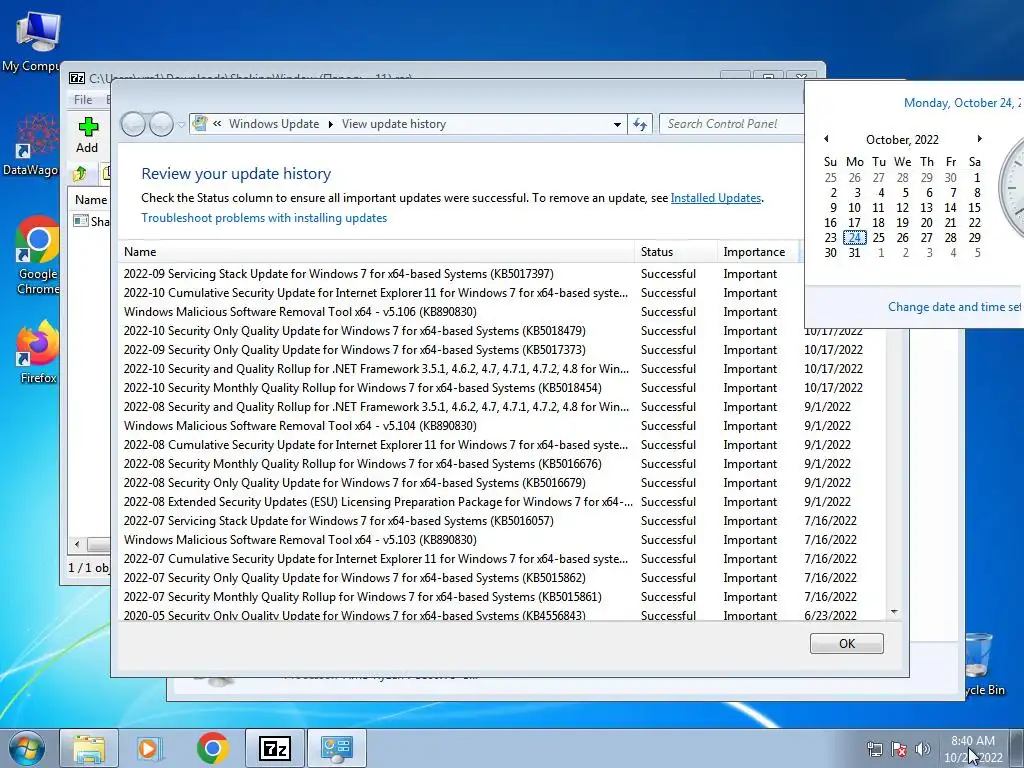
Task: Click View update history breadcrumb
Action: tap(394, 124)
